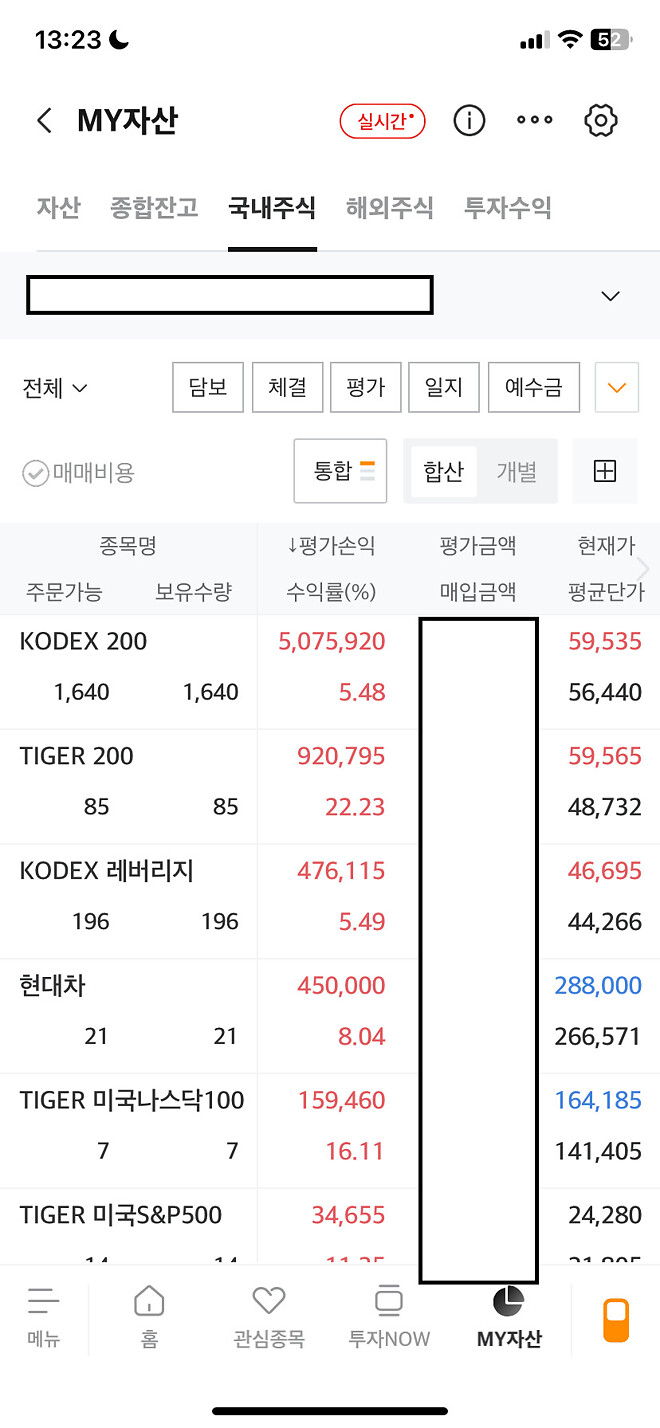Expand the orange chevron beside 예수금
The image size is (660, 1428).
tap(616, 387)
